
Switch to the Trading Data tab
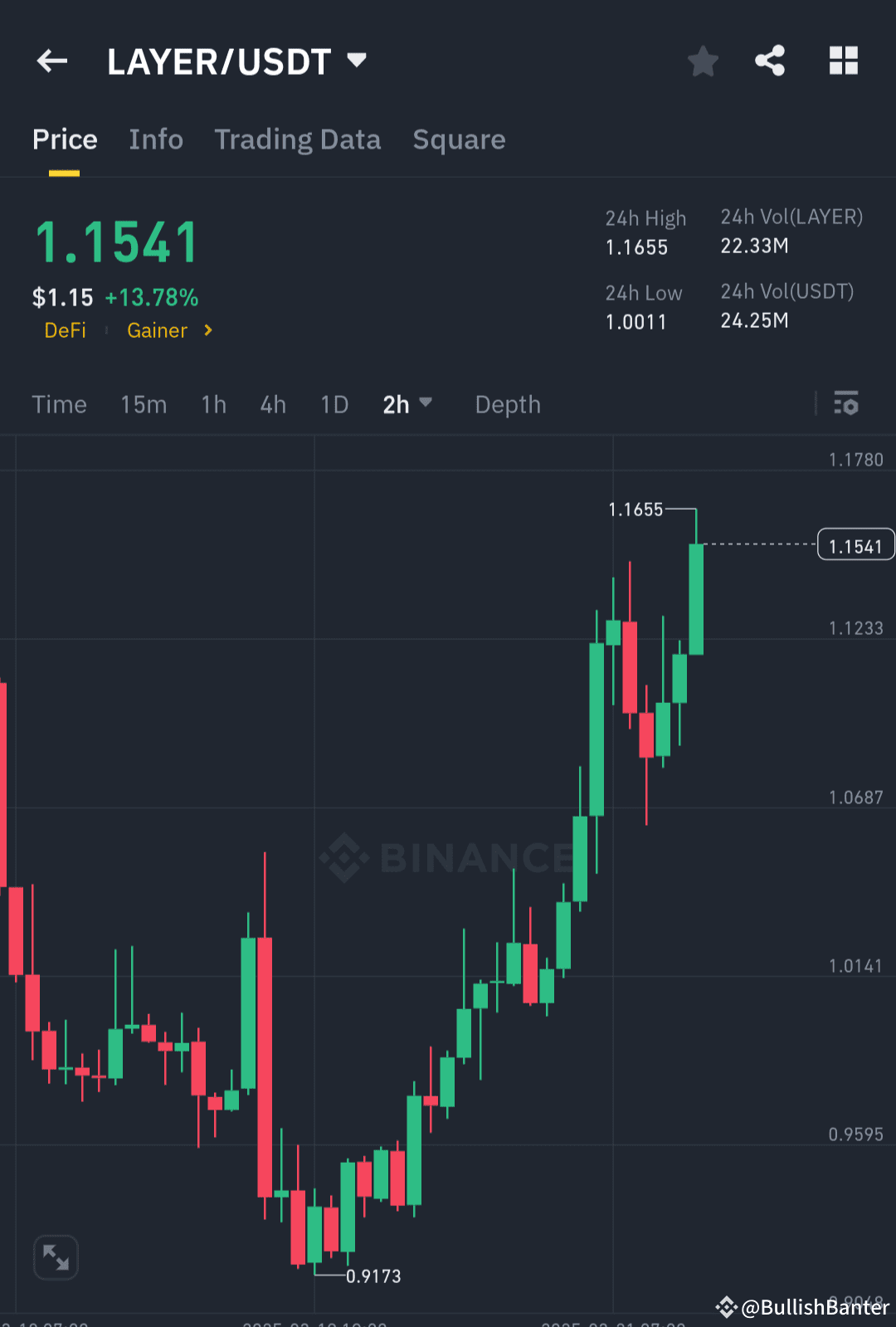pos(297,139)
